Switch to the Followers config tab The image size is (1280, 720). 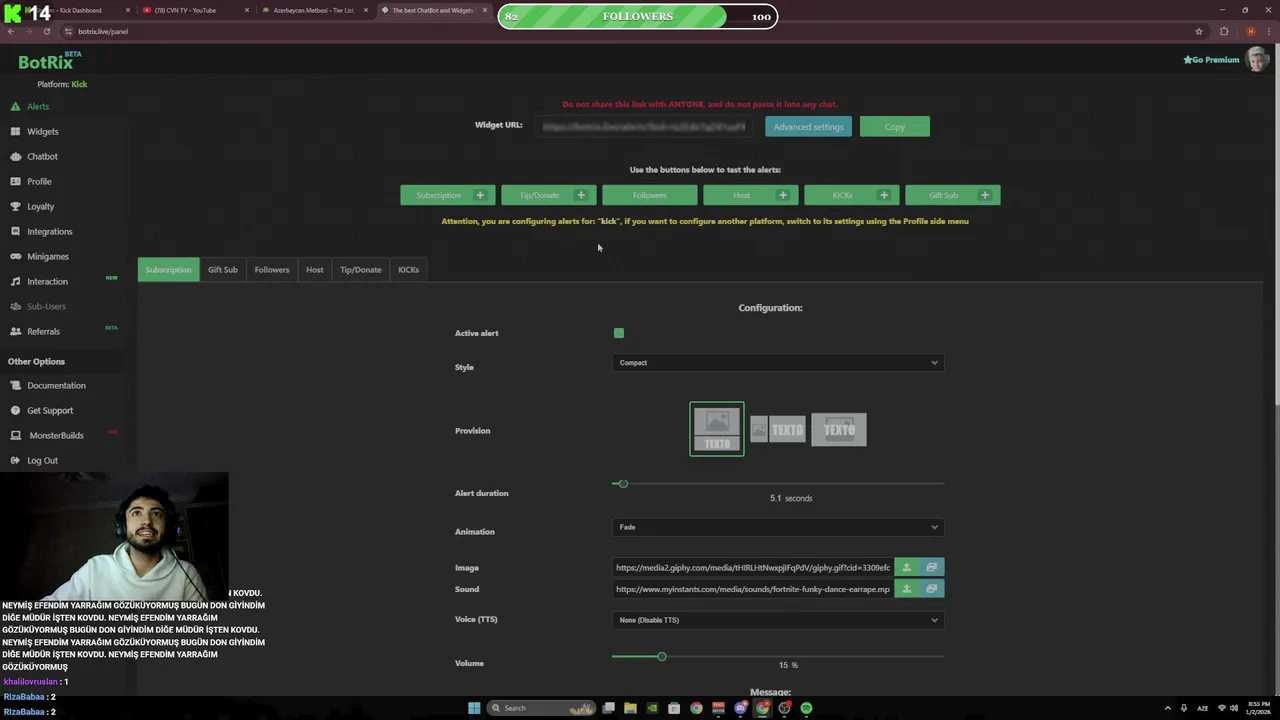point(272,269)
